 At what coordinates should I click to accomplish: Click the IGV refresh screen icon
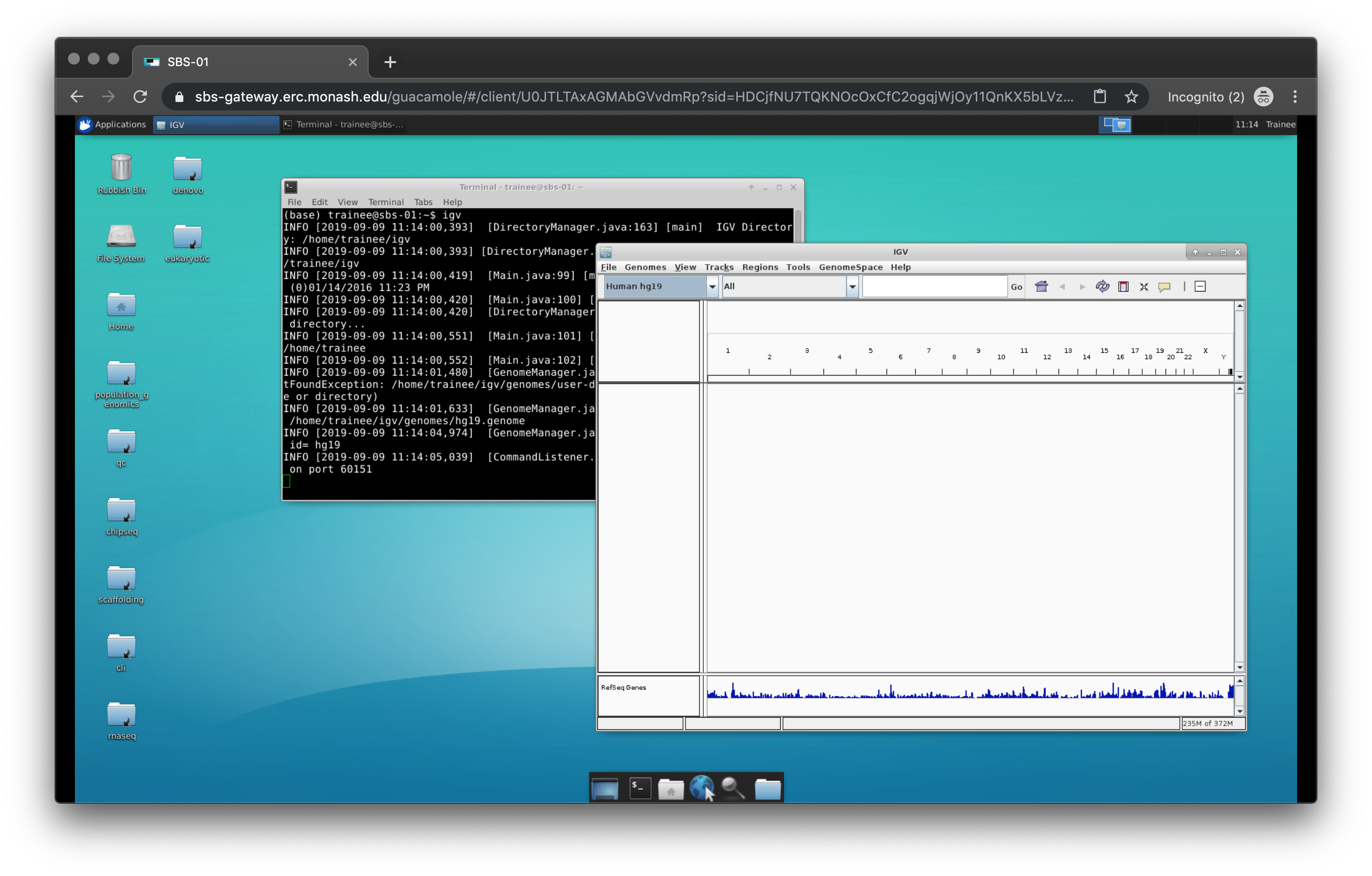tap(1102, 286)
